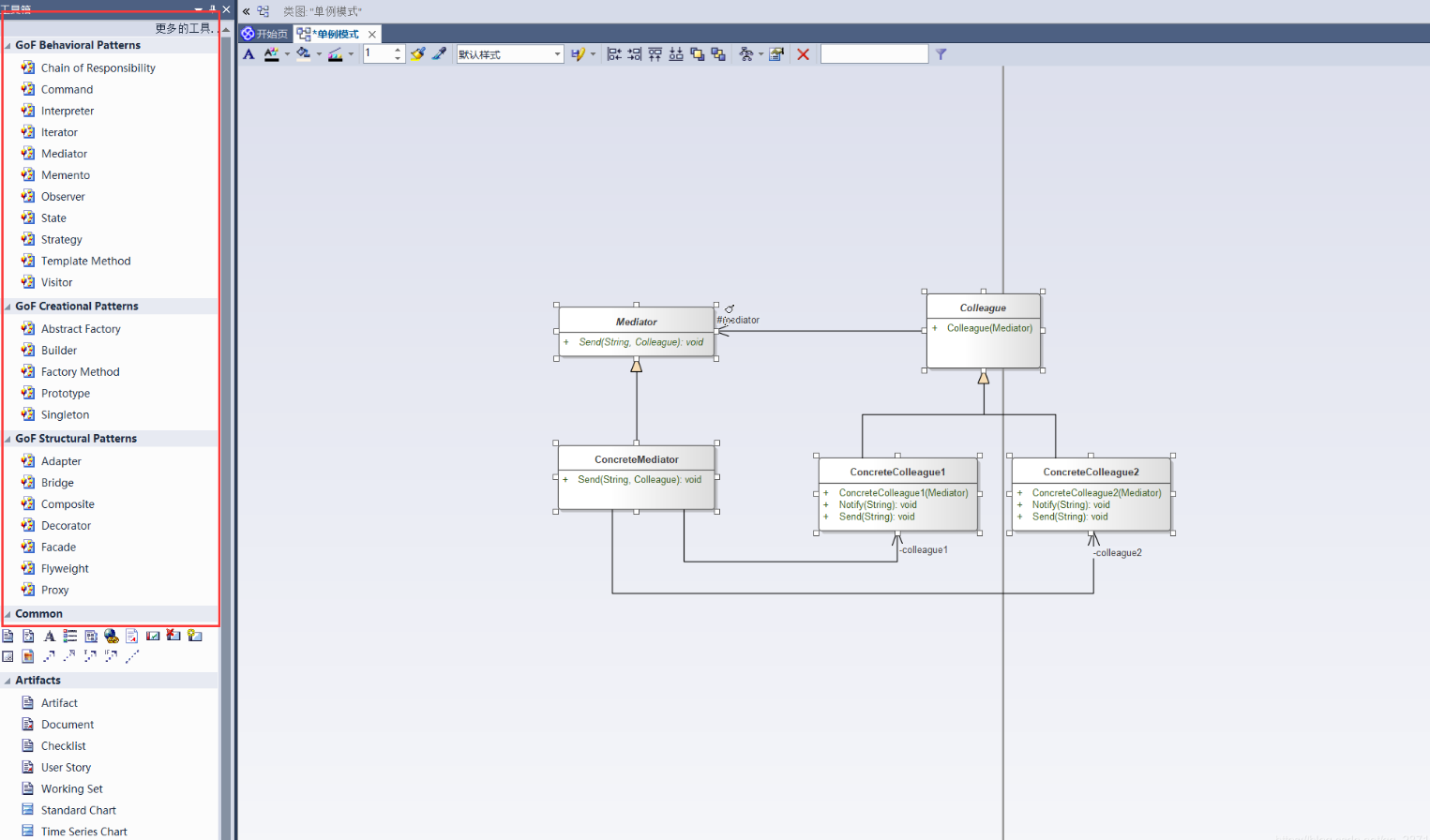This screenshot has width=1430, height=840.
Task: Click the line color icon in toolbar
Action: click(x=336, y=54)
